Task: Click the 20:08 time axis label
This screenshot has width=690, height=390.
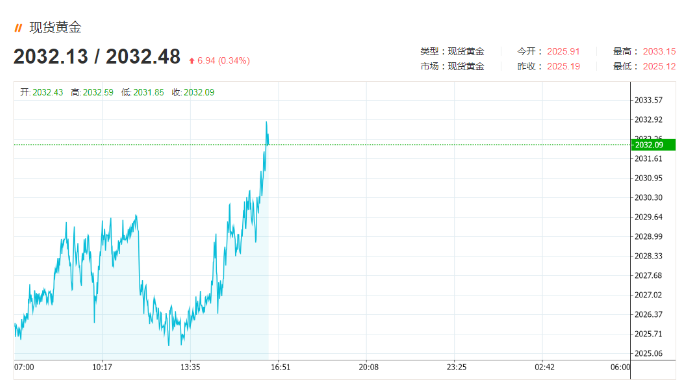Action: click(x=368, y=367)
